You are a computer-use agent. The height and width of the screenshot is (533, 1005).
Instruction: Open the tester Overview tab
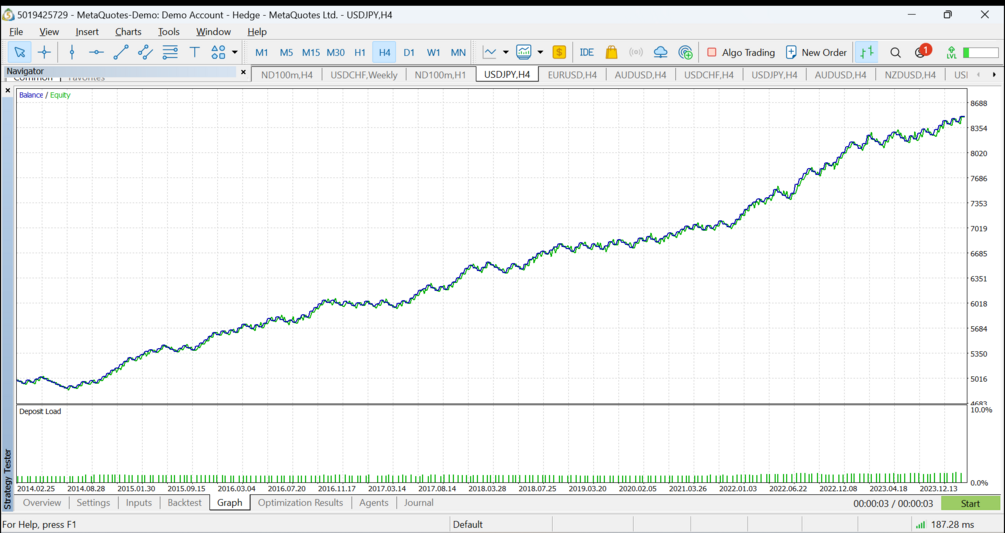42,503
